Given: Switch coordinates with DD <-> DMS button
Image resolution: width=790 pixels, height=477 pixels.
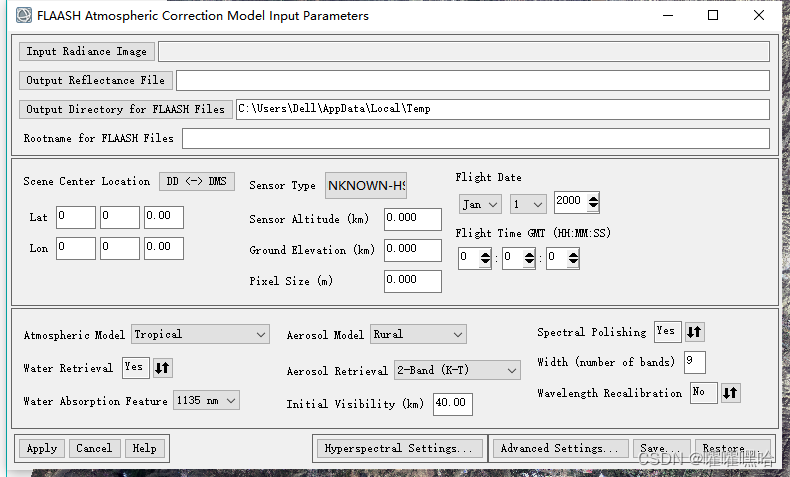Looking at the screenshot, I should [197, 181].
